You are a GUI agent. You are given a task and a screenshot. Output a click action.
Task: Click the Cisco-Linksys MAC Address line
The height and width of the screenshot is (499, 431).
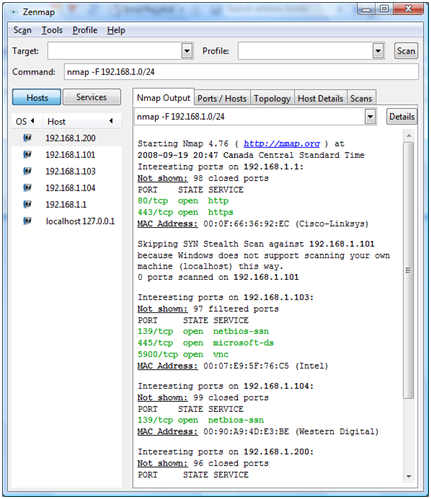point(253,223)
